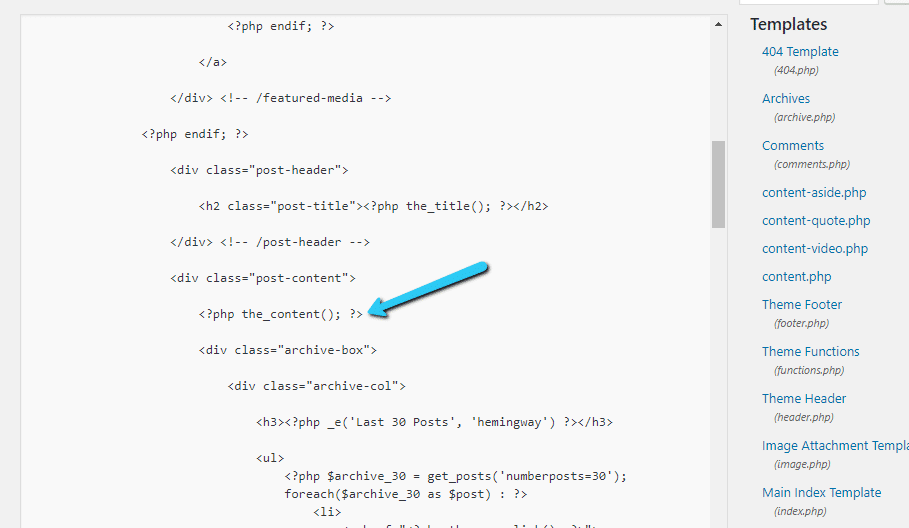Open the content.php template

(796, 277)
